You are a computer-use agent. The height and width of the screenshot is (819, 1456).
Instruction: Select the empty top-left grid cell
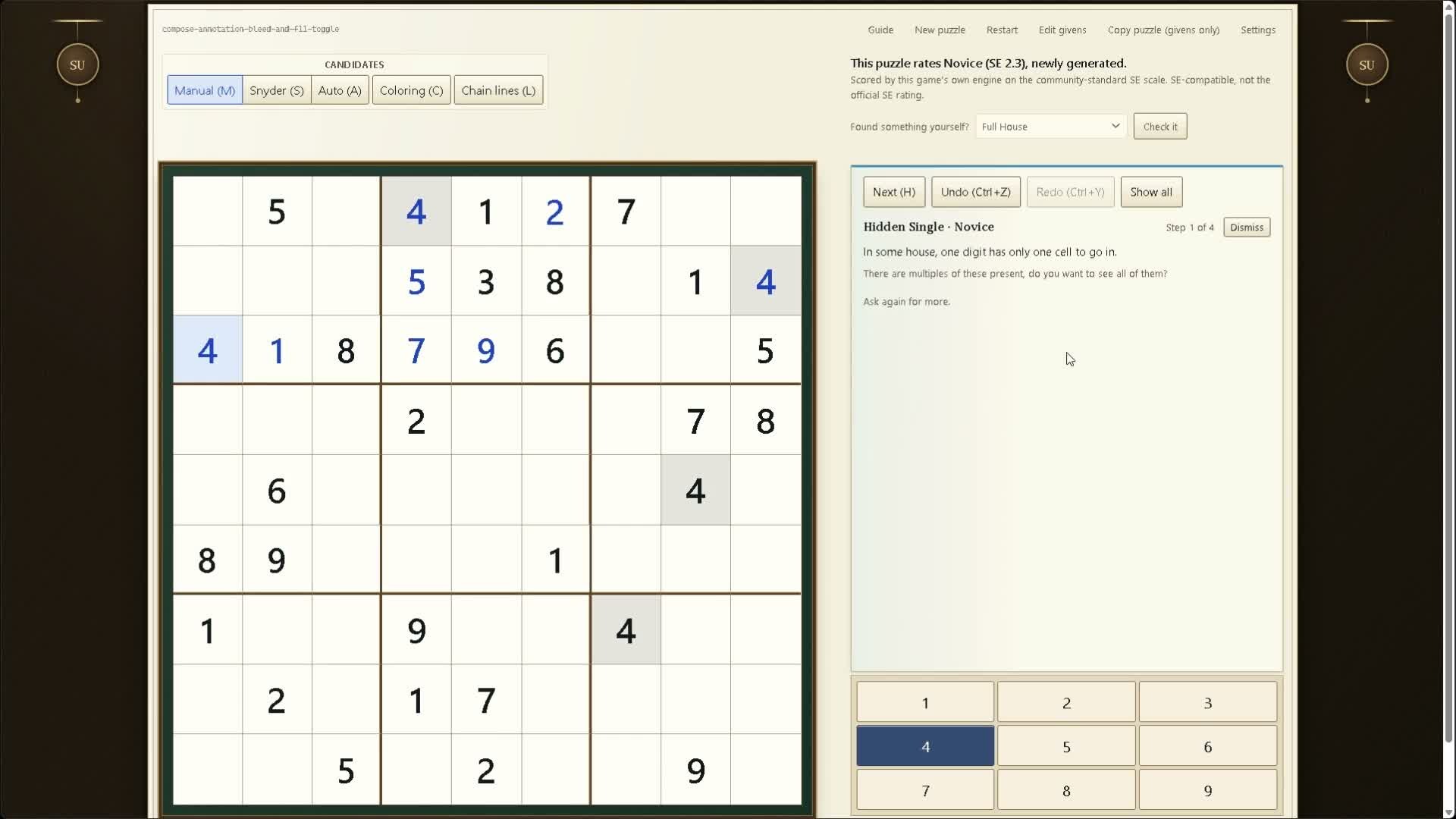click(x=207, y=211)
